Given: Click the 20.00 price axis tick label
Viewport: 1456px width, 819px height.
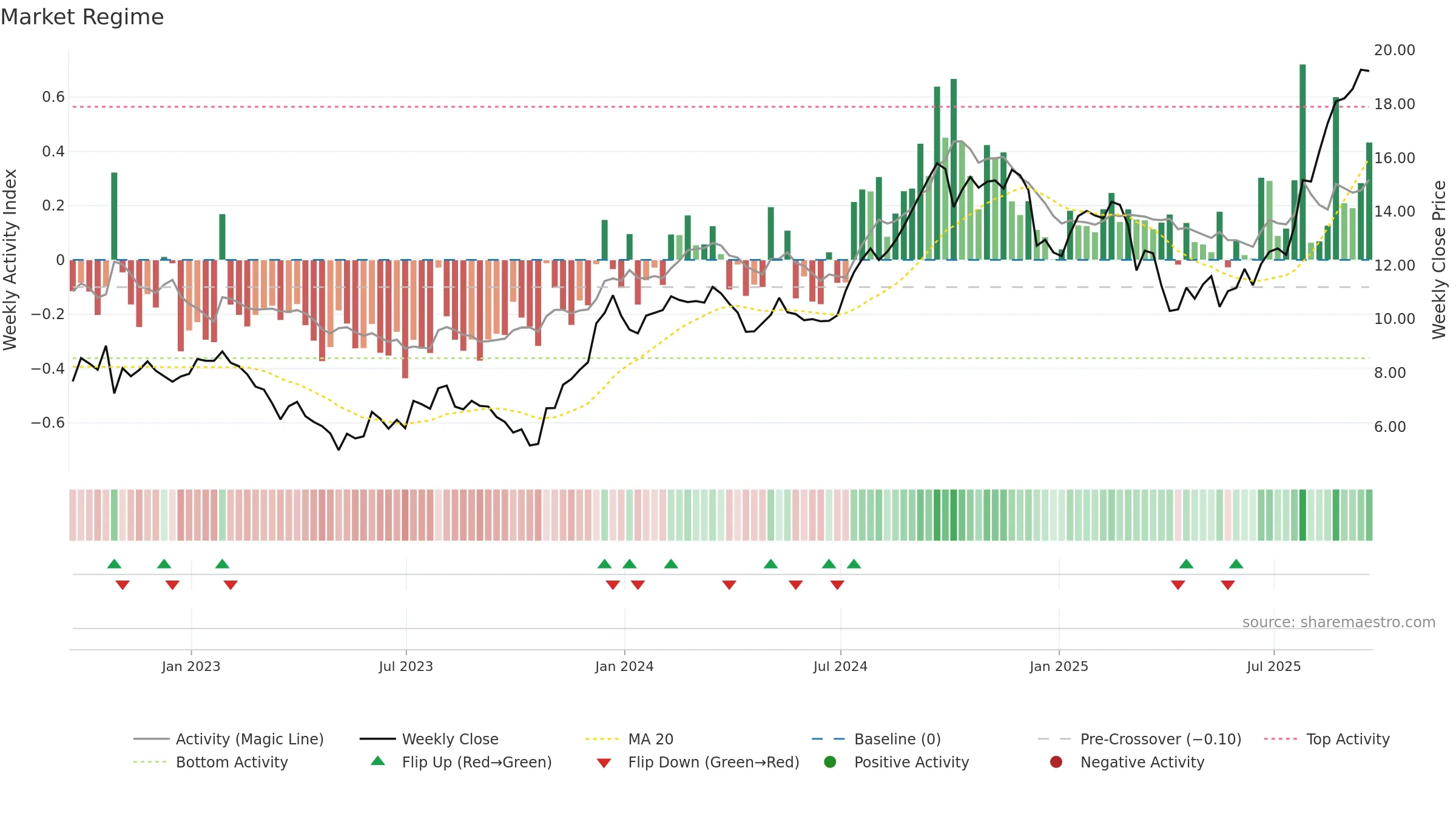Looking at the screenshot, I should (x=1394, y=50).
